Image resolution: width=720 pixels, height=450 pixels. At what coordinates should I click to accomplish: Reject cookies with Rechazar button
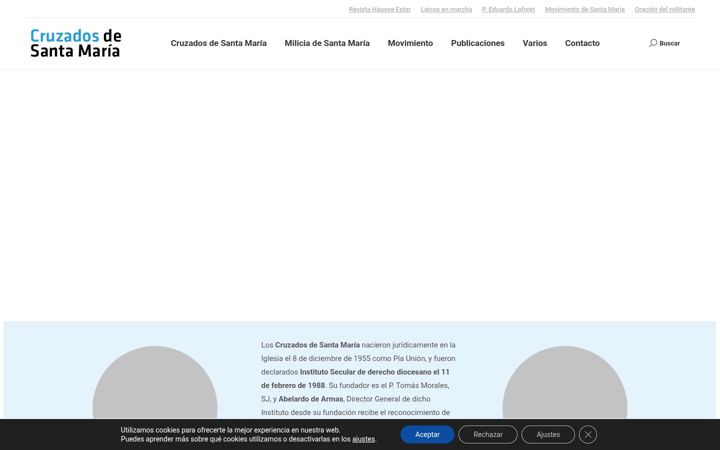point(488,434)
